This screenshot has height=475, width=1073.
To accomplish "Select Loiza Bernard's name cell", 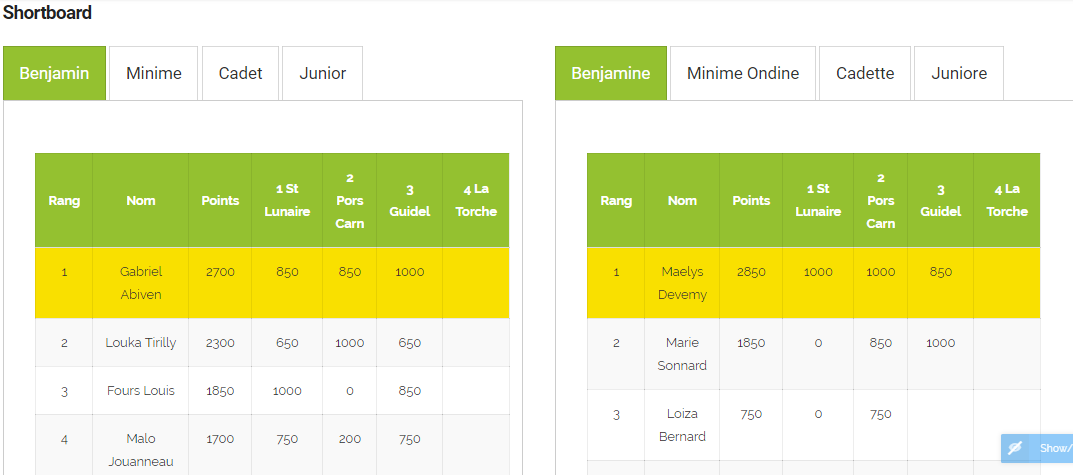I will 682,425.
